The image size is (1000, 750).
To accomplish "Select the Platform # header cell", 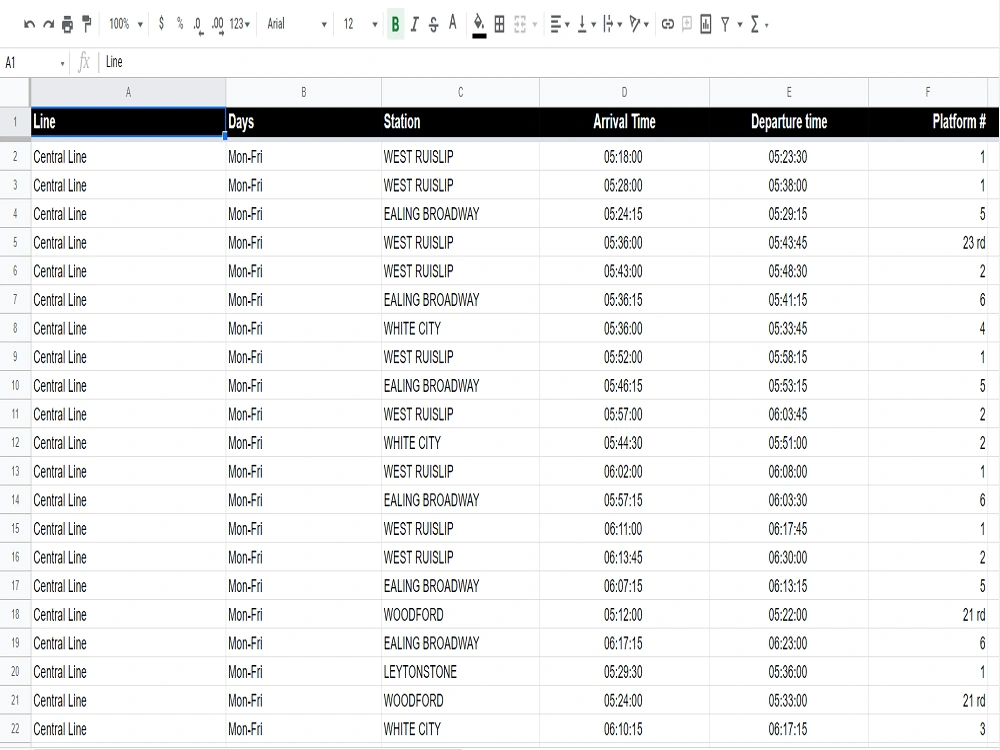I will (x=928, y=122).
